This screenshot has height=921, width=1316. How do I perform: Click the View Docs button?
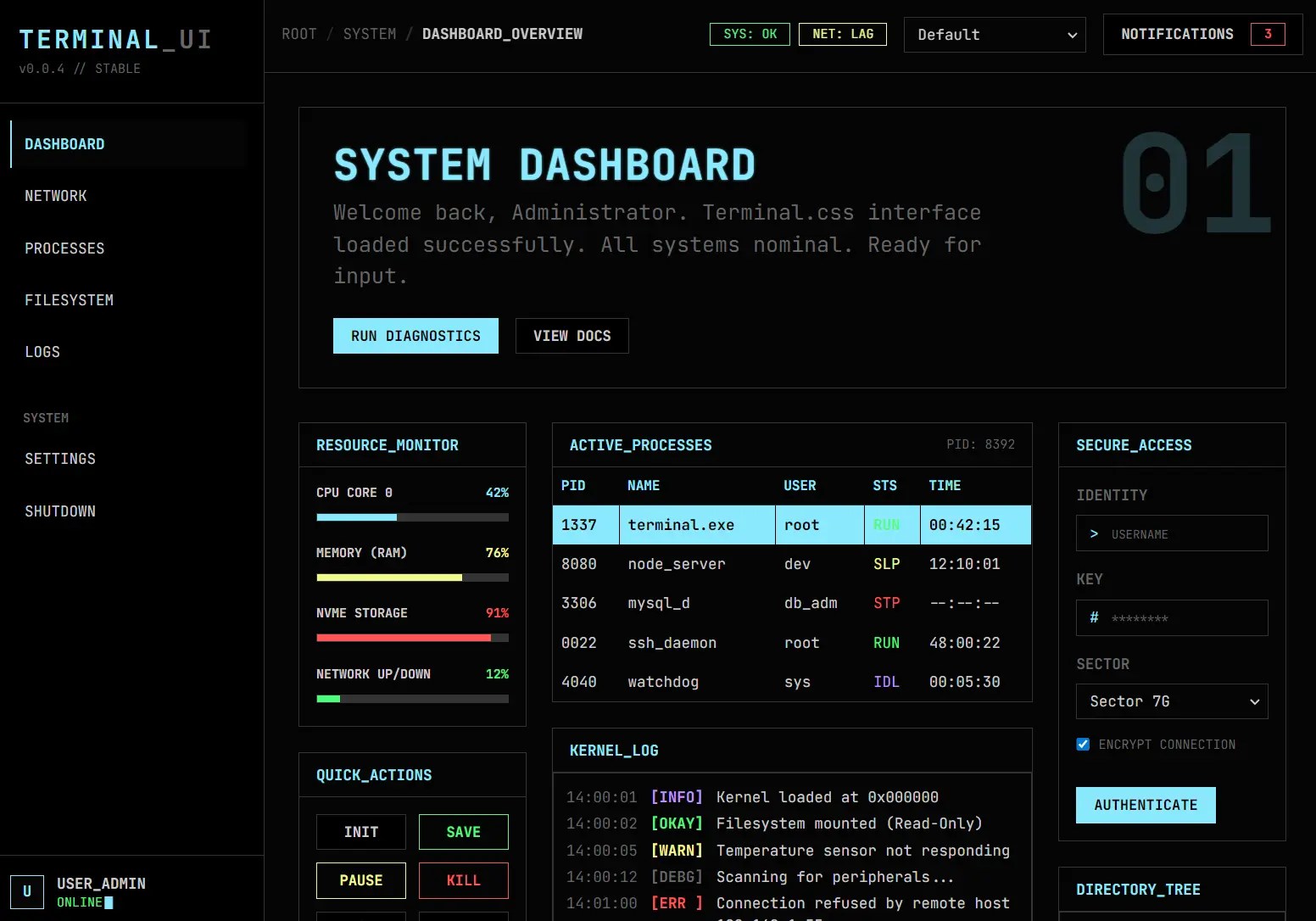[572, 336]
